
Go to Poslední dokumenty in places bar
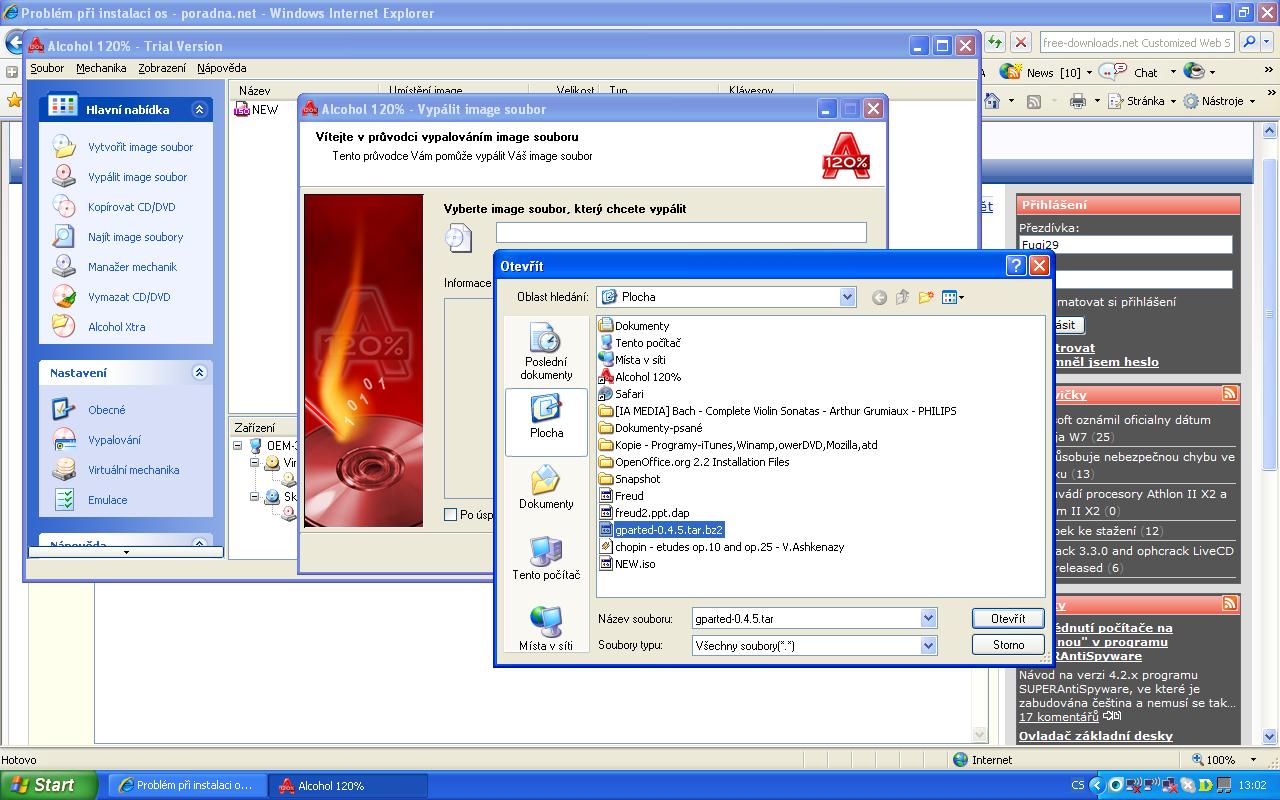point(546,352)
